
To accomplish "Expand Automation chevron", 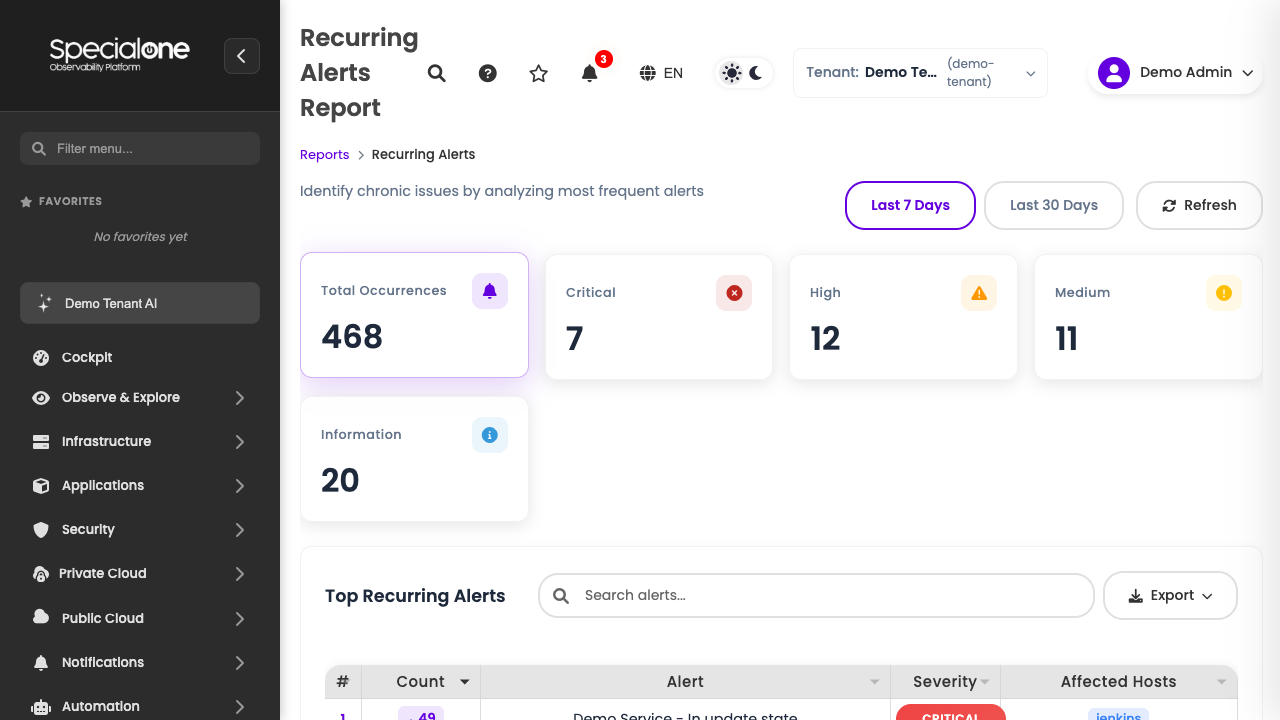I will pyautogui.click(x=240, y=707).
